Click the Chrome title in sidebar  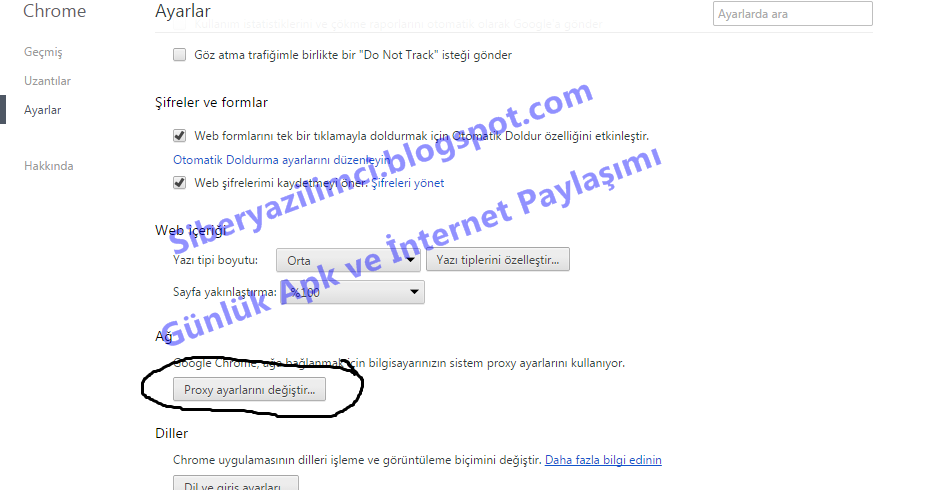click(x=54, y=11)
